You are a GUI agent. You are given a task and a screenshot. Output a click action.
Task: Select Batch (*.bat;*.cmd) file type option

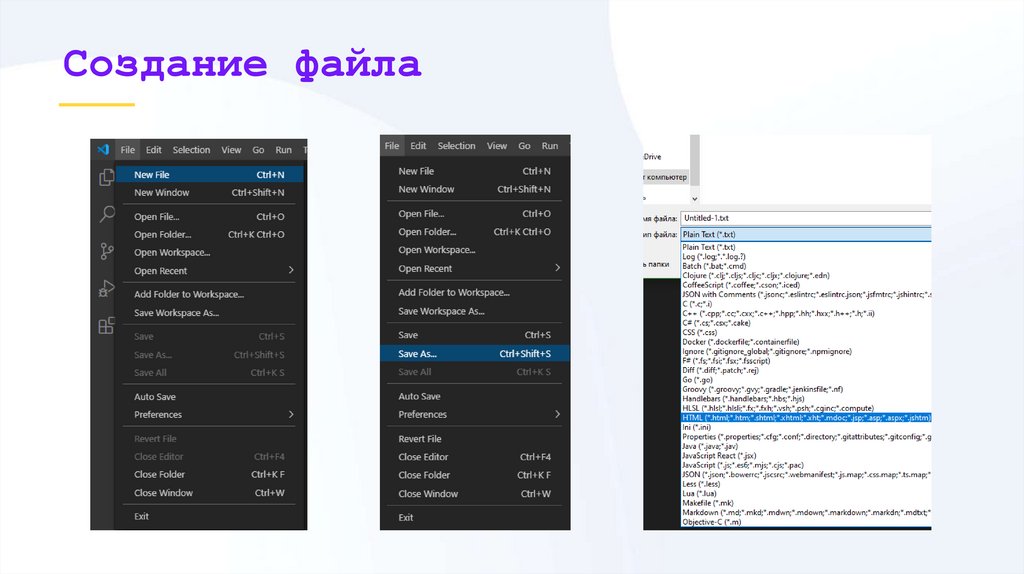pyautogui.click(x=806, y=266)
